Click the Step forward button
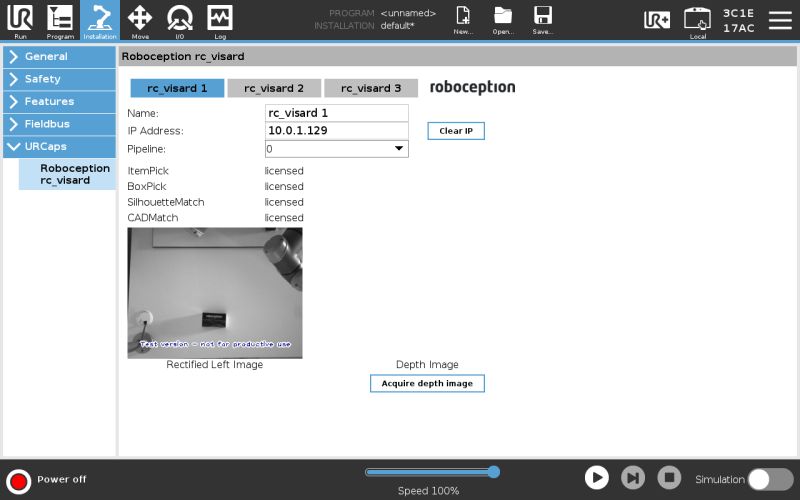The width and height of the screenshot is (800, 500). (633, 478)
